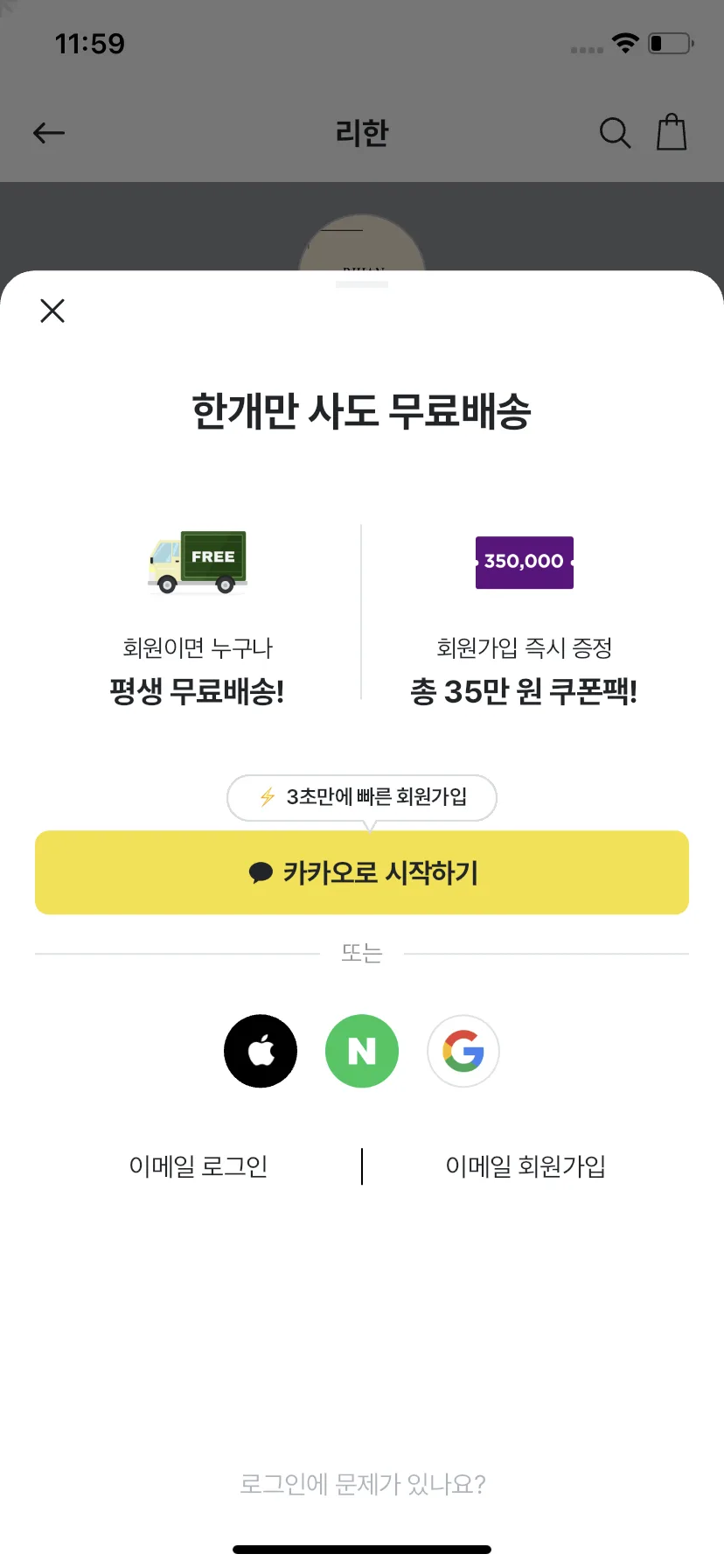This screenshot has height=1568, width=724.
Task: Close the signup sheet with the X
Action: 52,311
